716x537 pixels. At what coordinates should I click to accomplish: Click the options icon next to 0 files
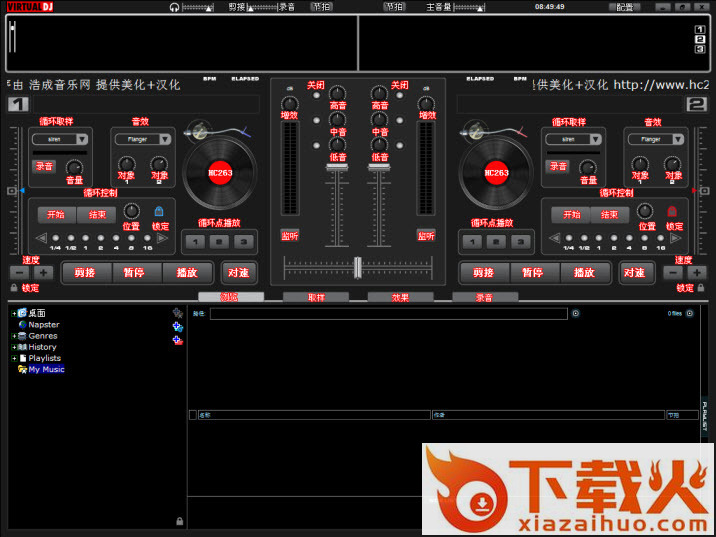(690, 313)
